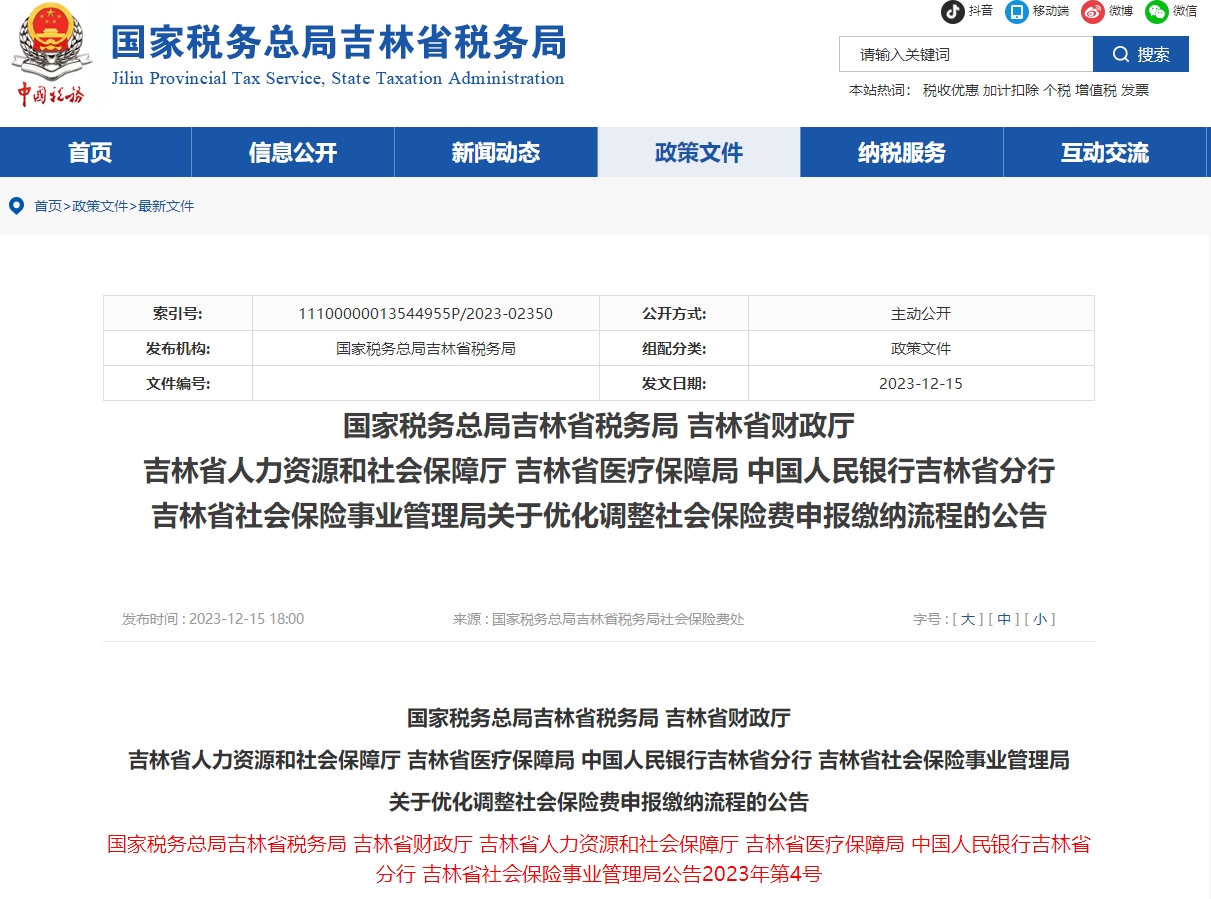
Task: Go to 政策文件 in the breadcrumb
Action: tap(100, 206)
